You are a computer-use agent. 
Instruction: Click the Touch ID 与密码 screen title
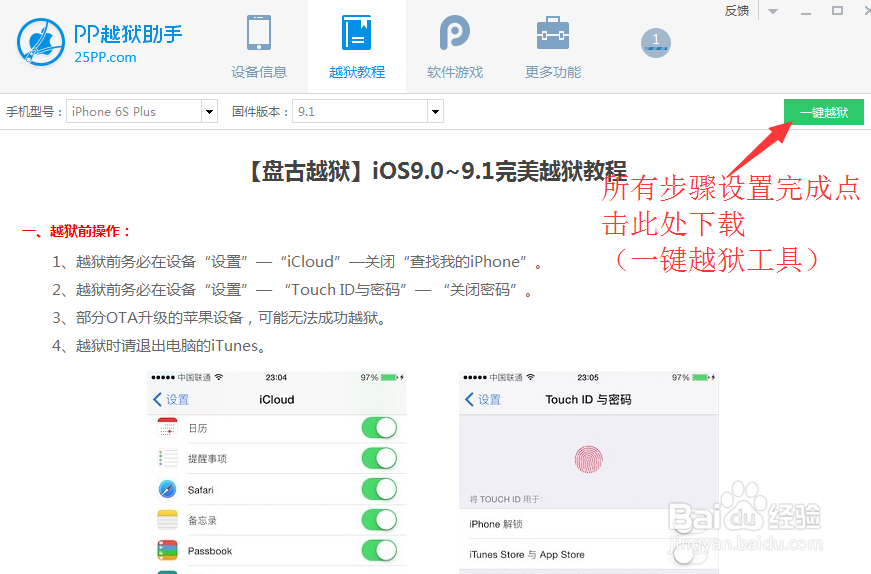[x=588, y=400]
